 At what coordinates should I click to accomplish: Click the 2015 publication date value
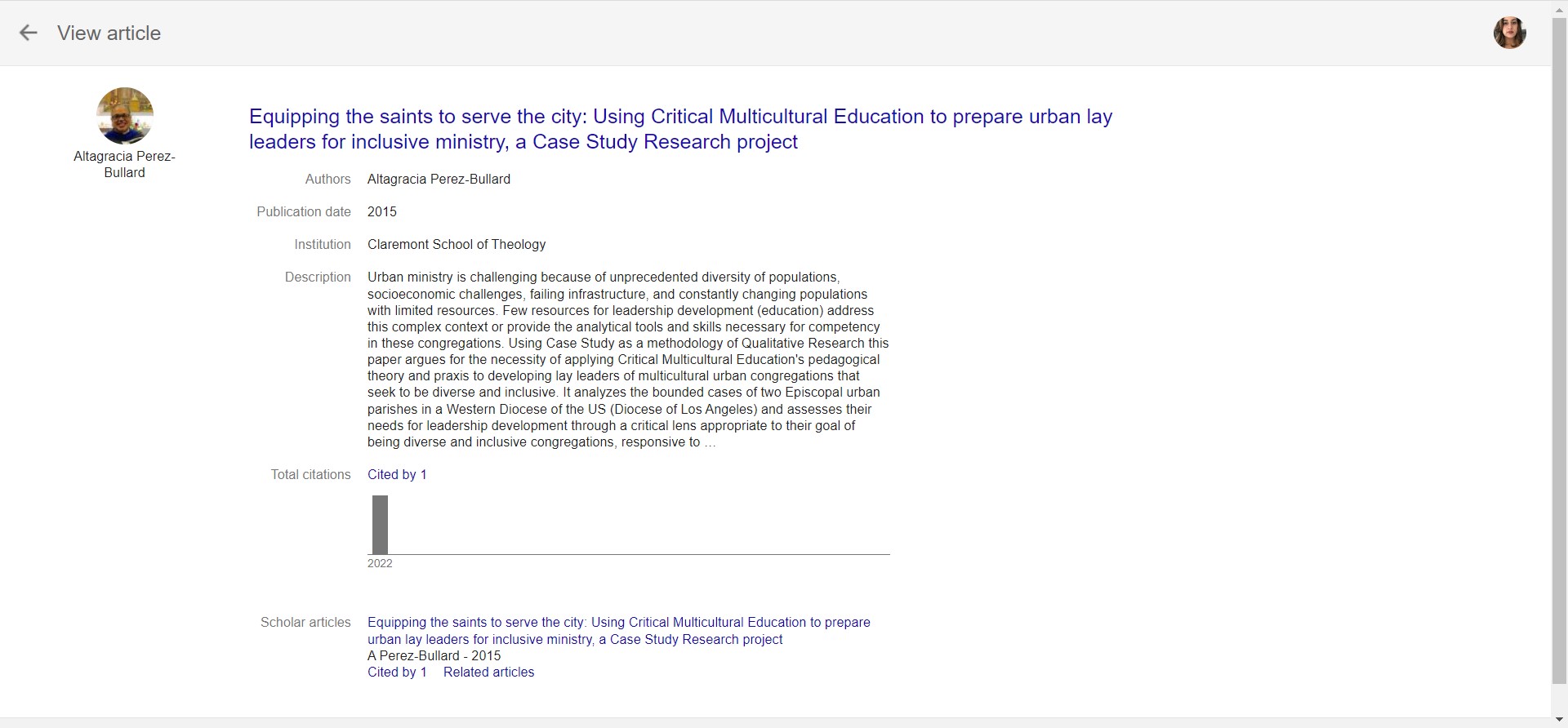point(381,212)
